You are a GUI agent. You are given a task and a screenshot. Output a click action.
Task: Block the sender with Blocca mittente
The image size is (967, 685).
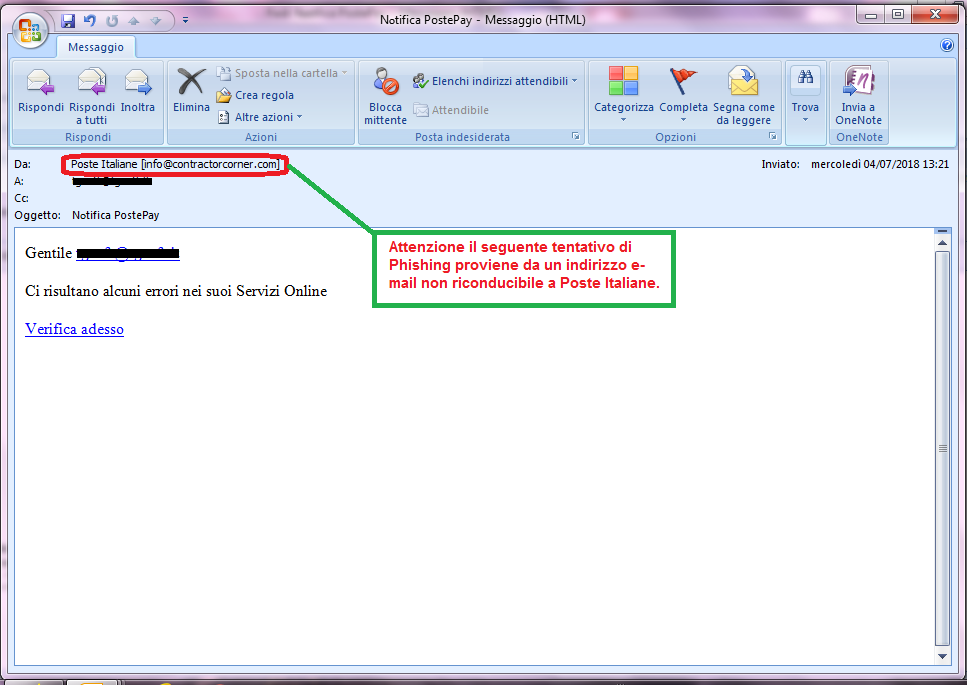coord(385,95)
